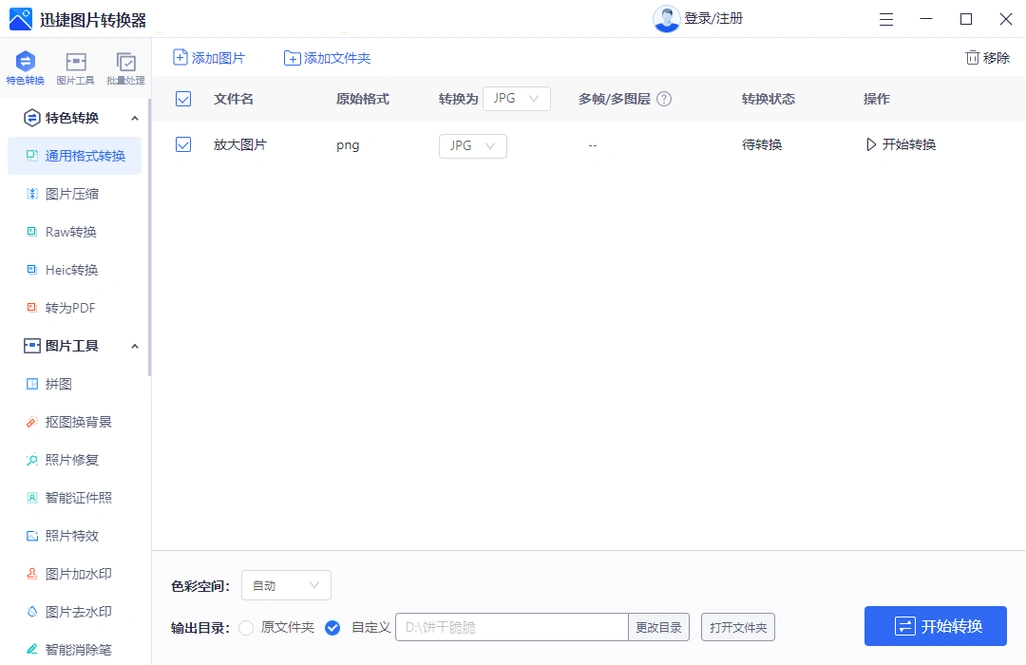Open the 智能消除笔 eraser tool
The height and width of the screenshot is (665, 1026).
point(70,649)
